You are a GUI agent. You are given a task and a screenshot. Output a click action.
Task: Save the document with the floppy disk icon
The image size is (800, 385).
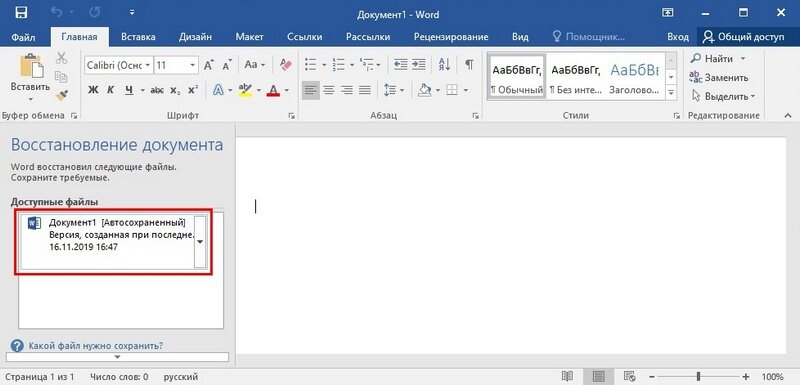[x=21, y=14]
